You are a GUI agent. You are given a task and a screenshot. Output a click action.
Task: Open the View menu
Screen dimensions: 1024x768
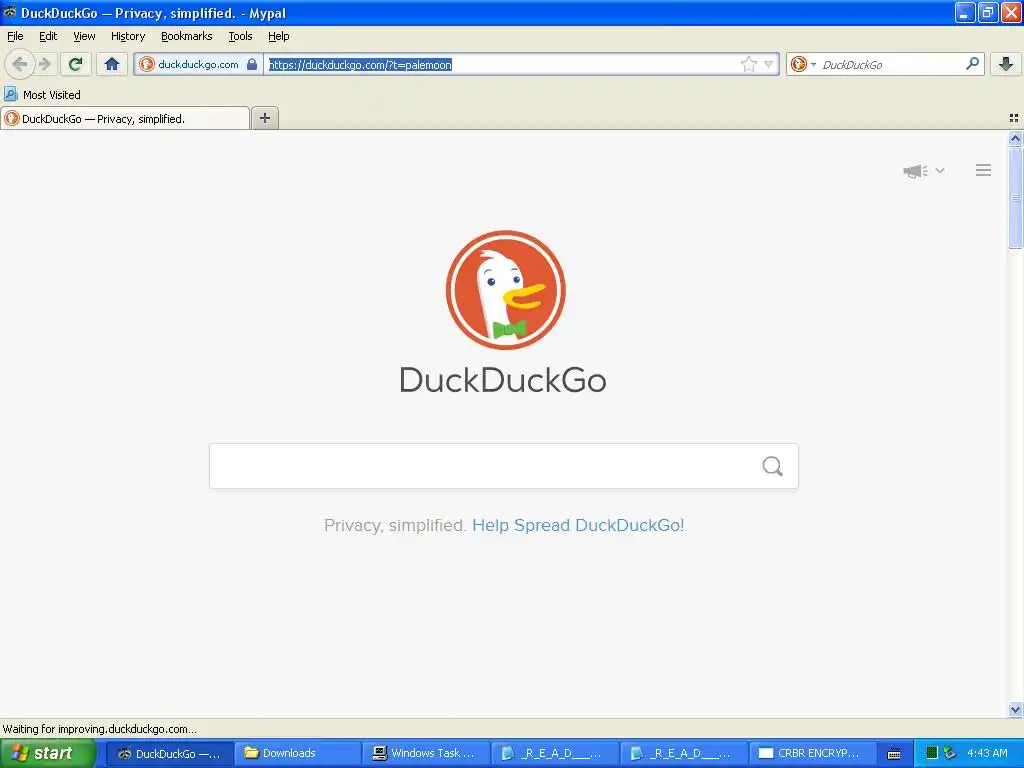pos(84,36)
